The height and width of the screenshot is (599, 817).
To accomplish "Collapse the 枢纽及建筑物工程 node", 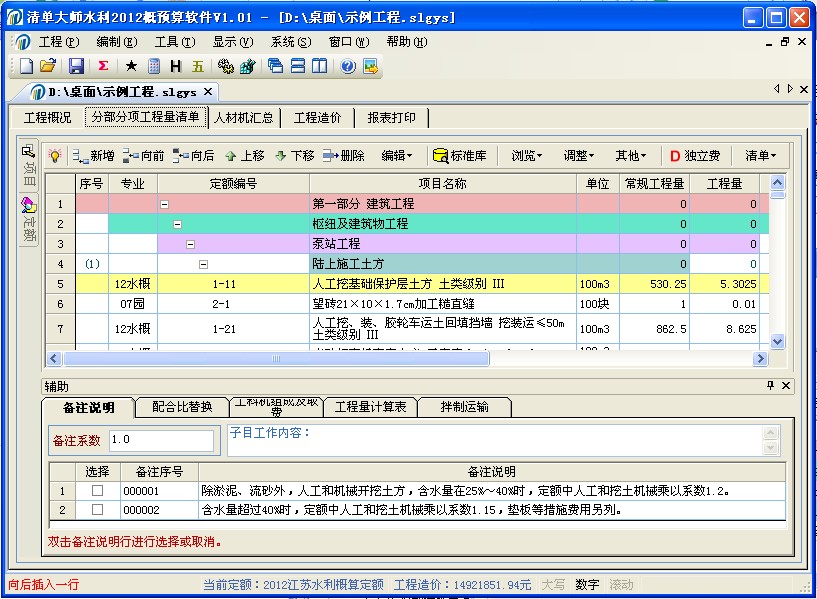I will (x=178, y=224).
